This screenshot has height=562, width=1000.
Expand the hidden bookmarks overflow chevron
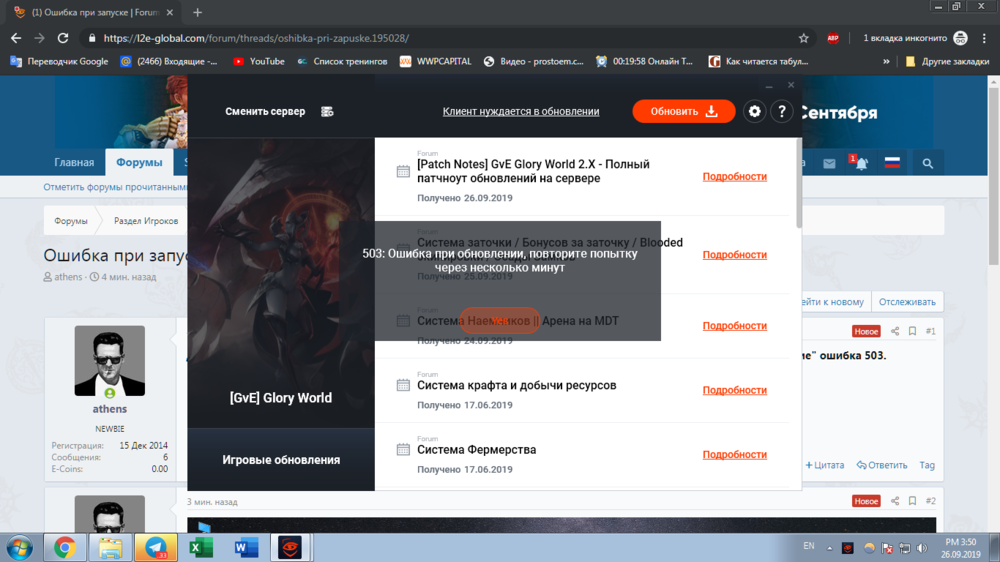[886, 61]
